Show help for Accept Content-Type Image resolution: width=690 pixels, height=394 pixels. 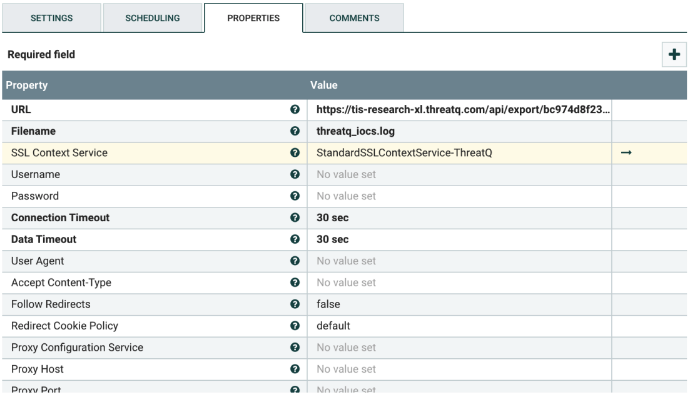295,283
